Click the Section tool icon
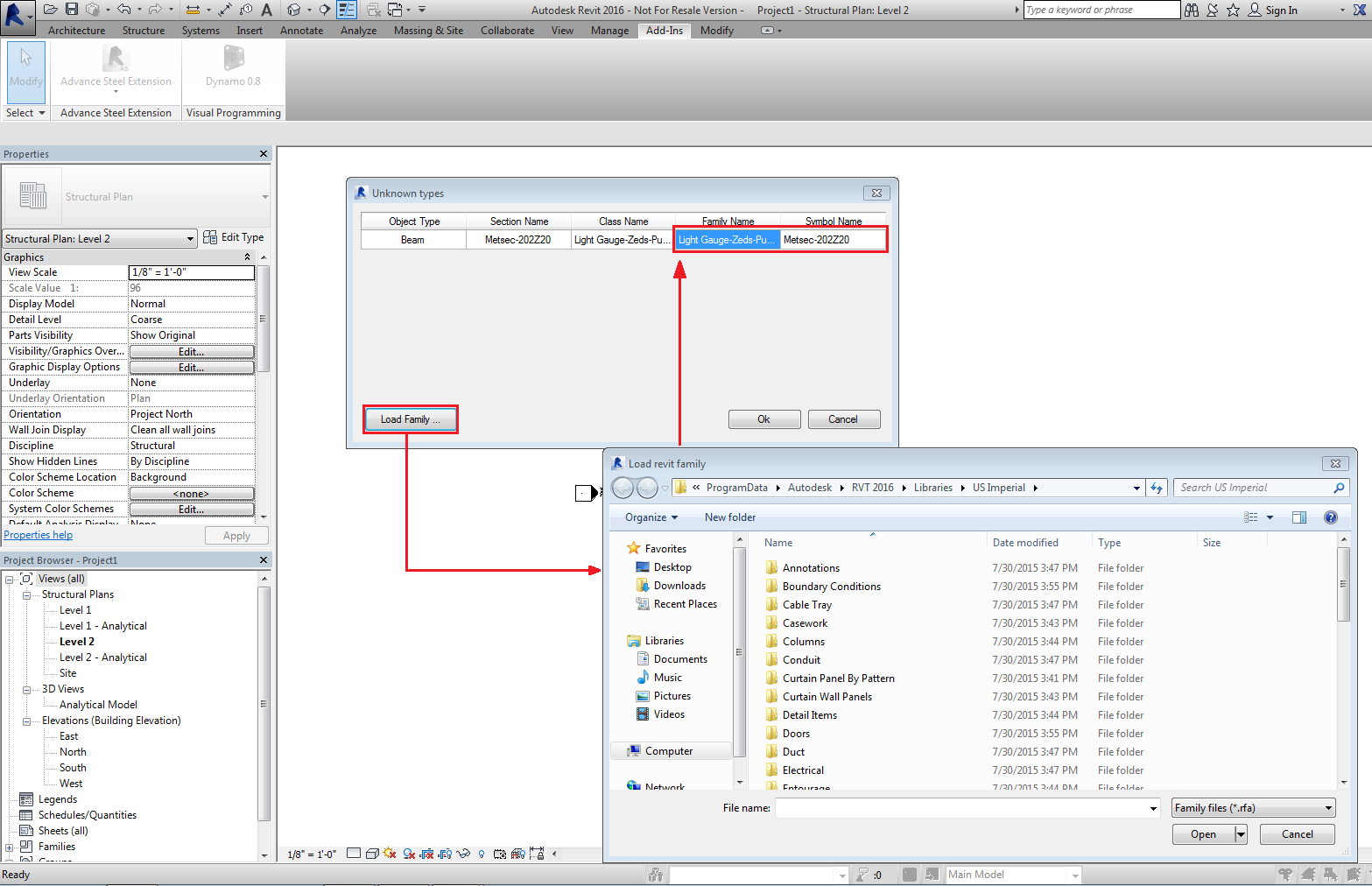This screenshot has width=1372, height=886. pos(325,10)
